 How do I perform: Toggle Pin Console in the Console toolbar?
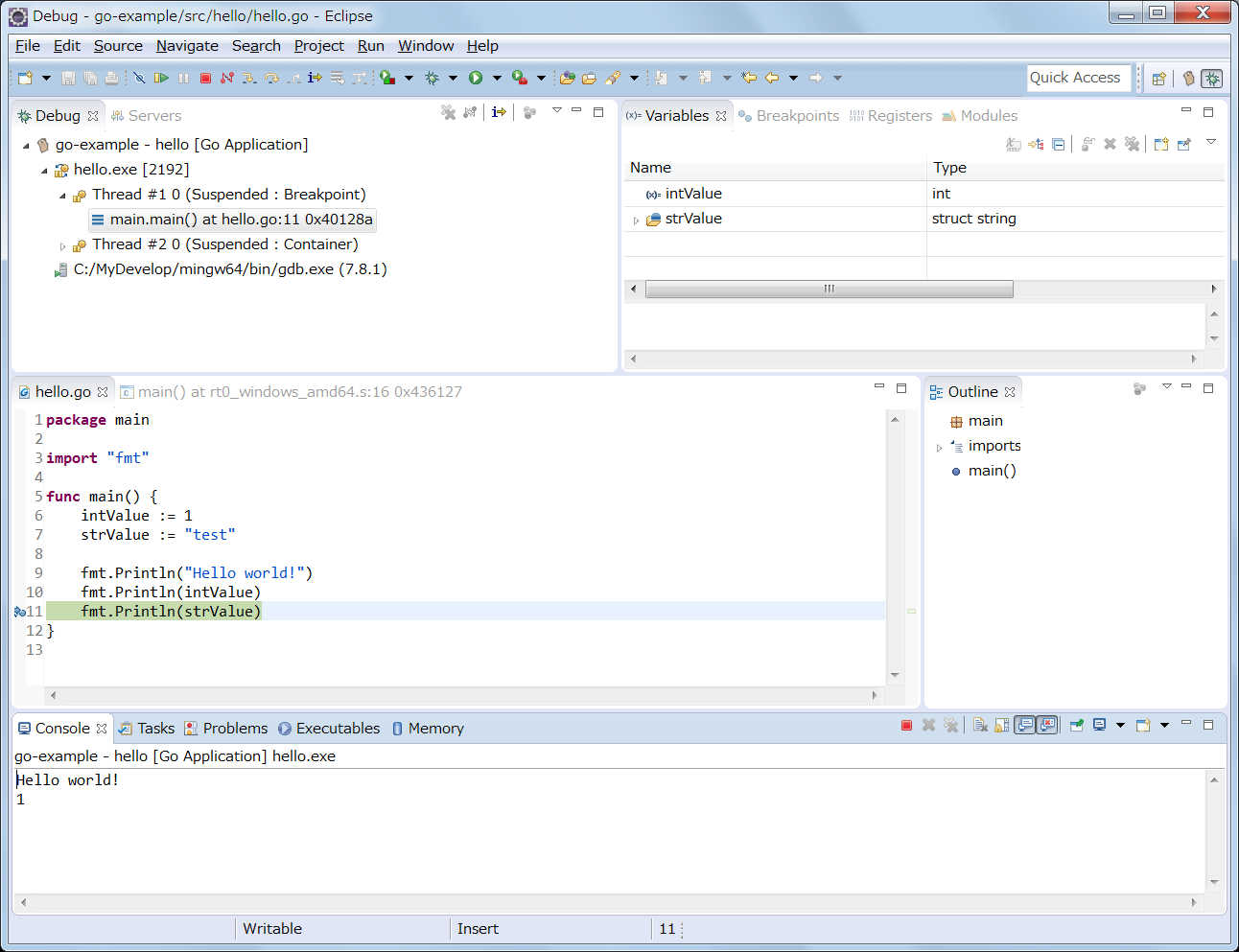point(1077,726)
